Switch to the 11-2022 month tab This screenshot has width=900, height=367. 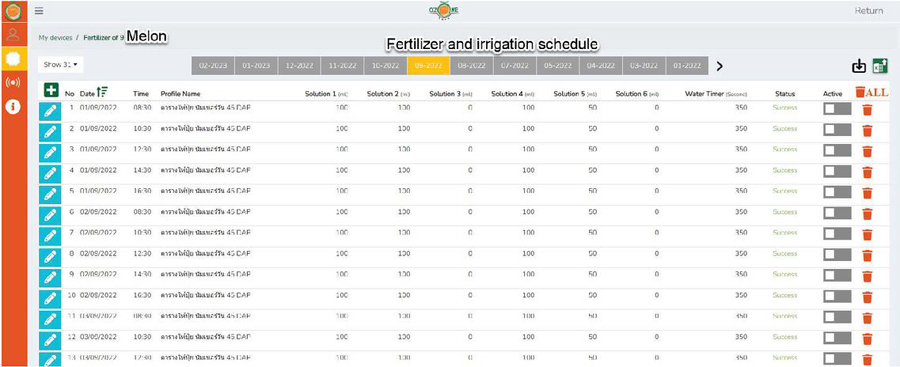tap(342, 65)
